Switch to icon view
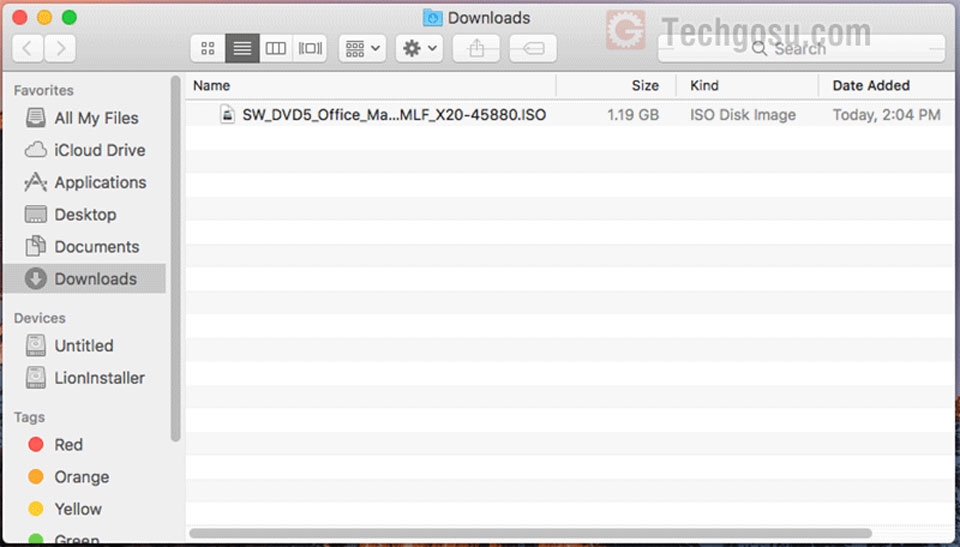 click(208, 48)
